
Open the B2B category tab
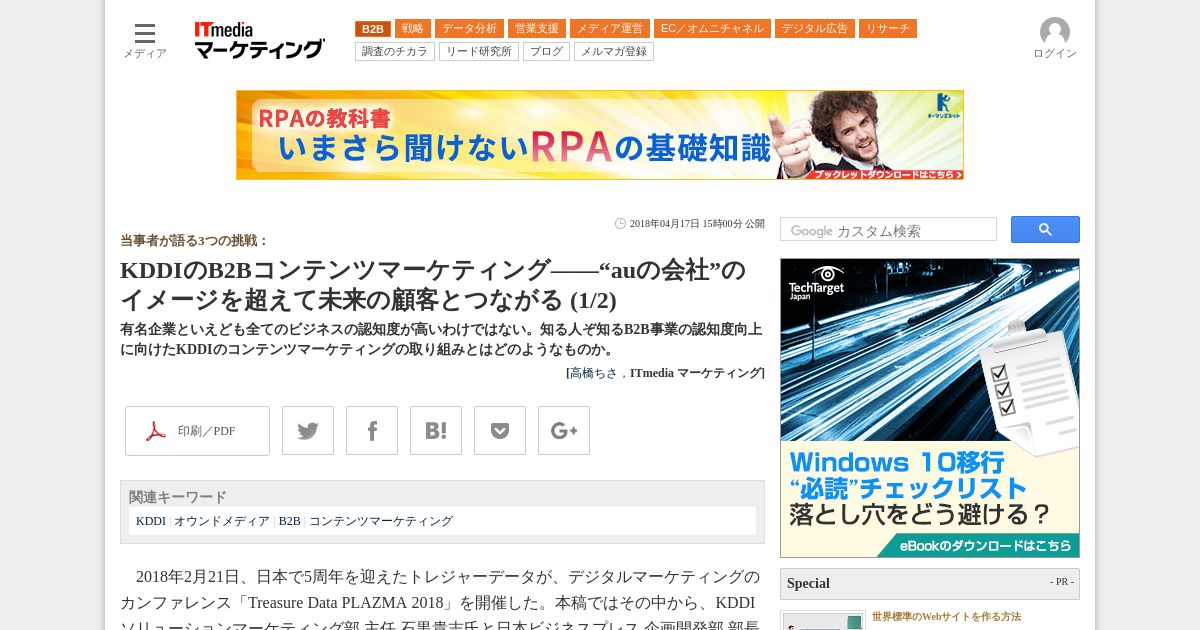[x=373, y=29]
